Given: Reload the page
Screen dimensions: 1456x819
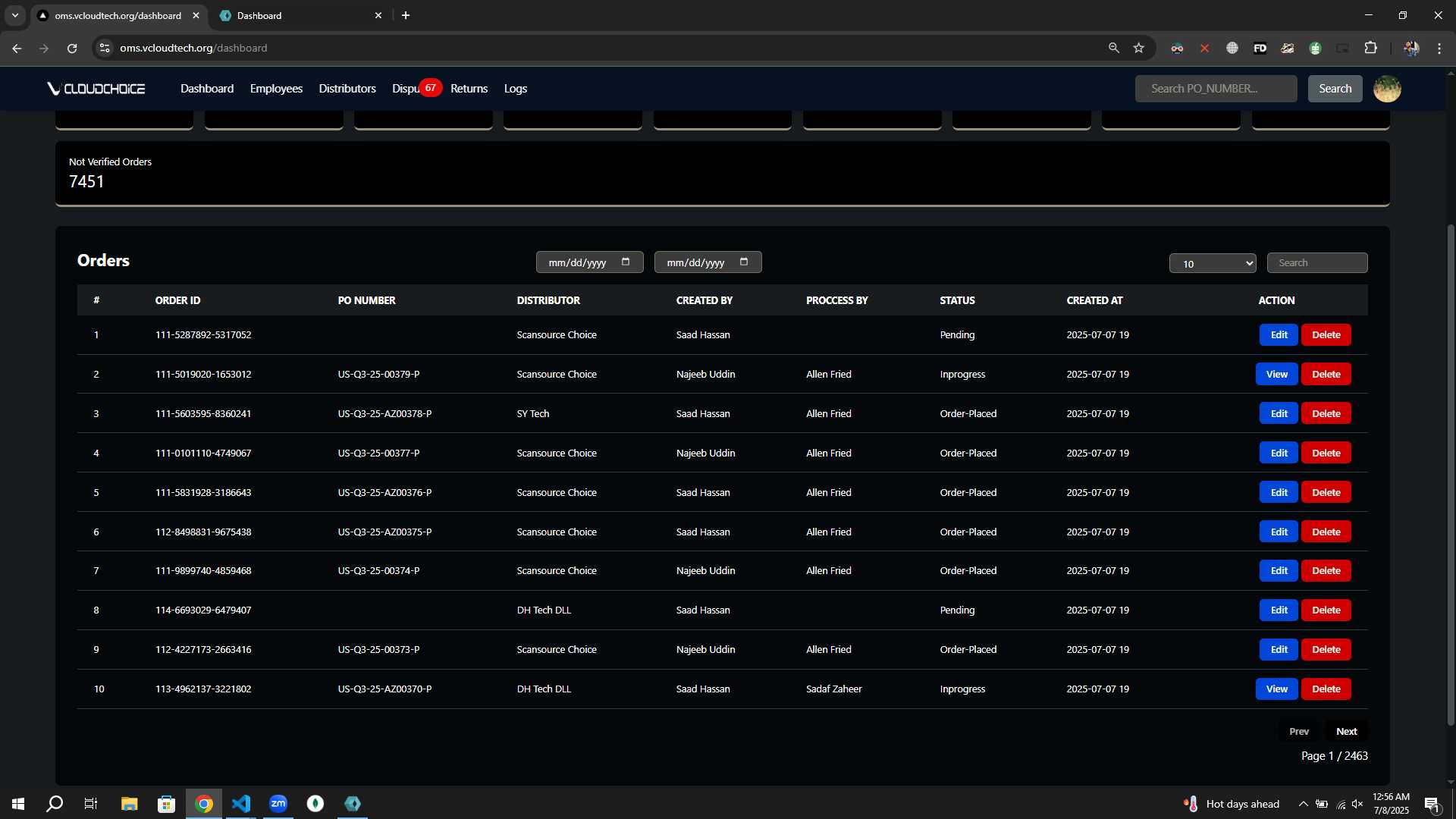Looking at the screenshot, I should 72,48.
